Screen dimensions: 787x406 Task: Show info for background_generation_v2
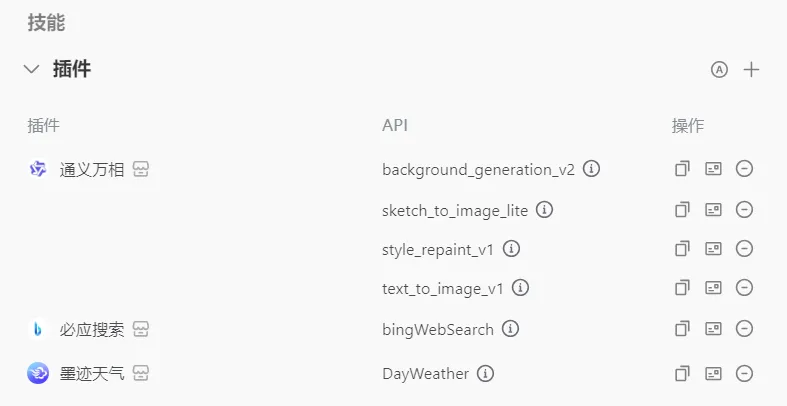pyautogui.click(x=592, y=169)
